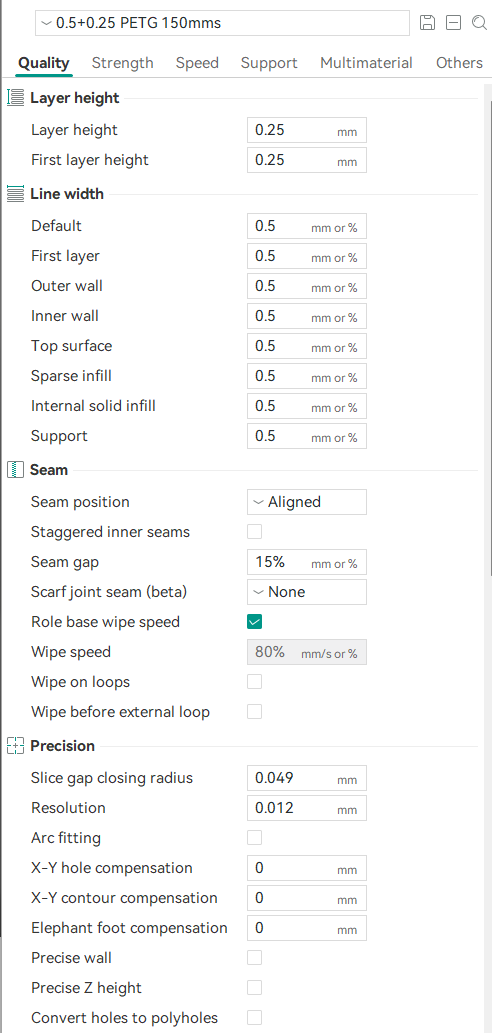
Task: Click the save preset floppy disk icon
Action: click(427, 23)
